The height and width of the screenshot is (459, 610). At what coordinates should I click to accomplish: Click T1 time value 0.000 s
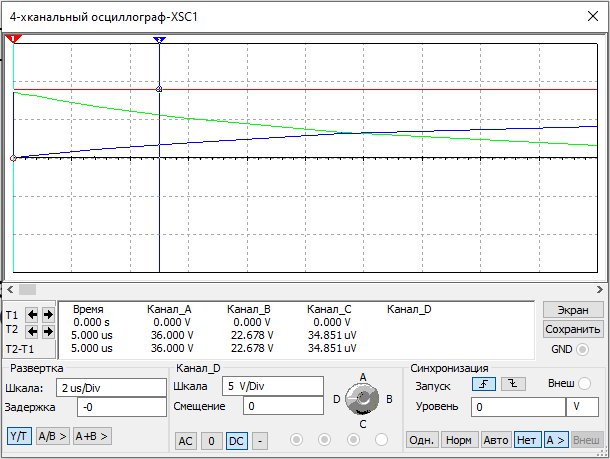tap(91, 322)
